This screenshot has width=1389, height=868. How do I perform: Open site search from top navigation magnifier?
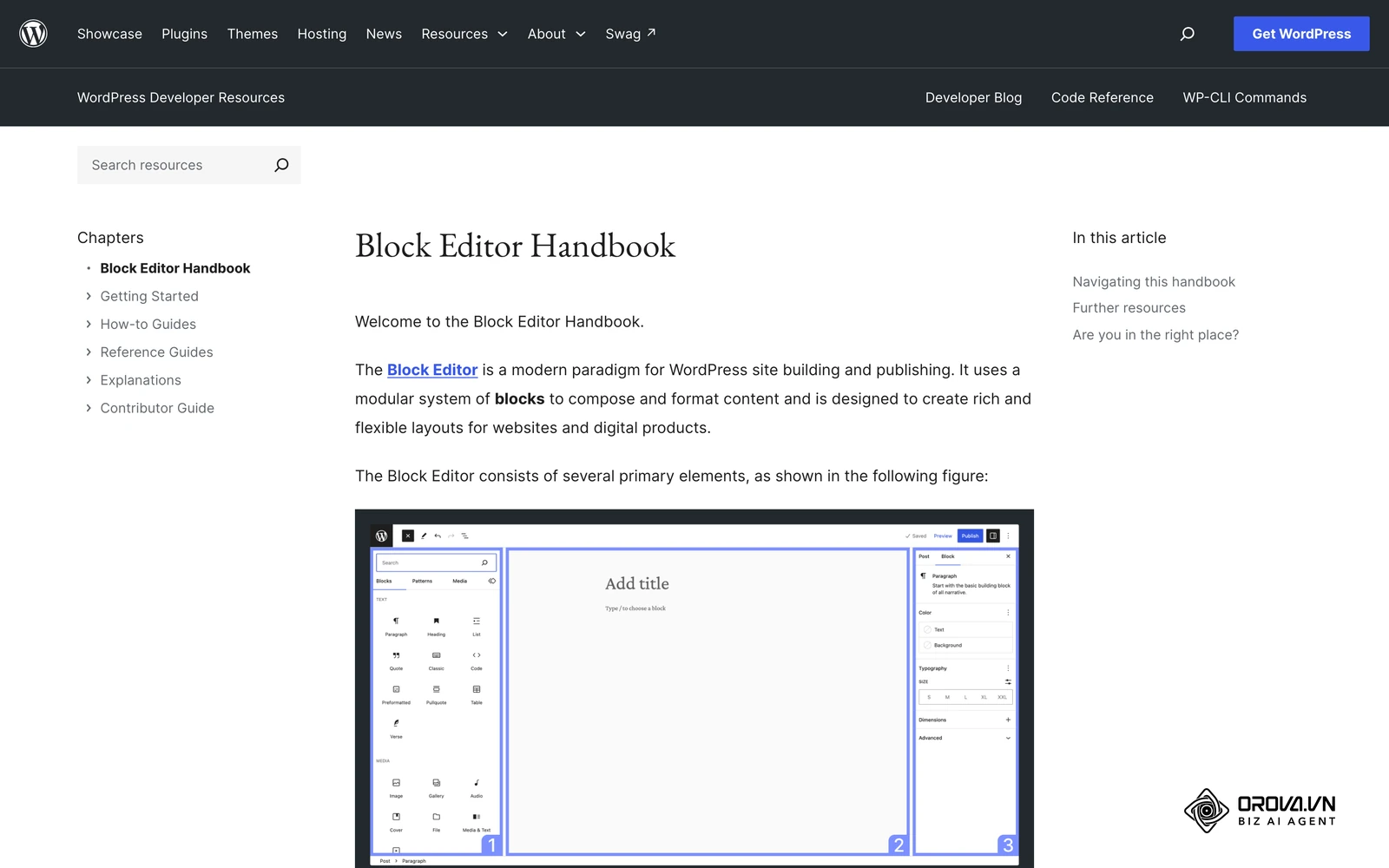pos(1187,34)
